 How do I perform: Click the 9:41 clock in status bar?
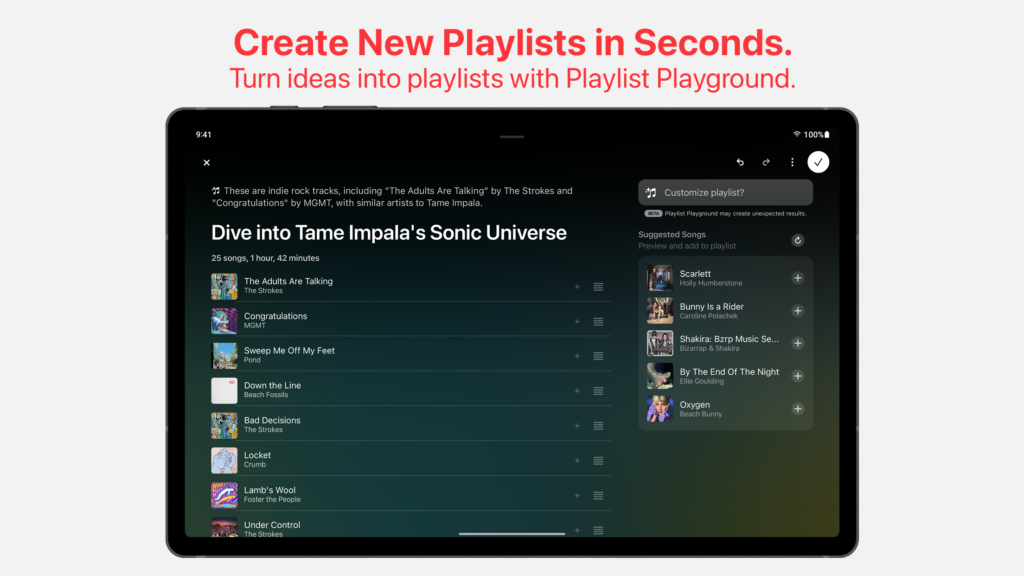[x=203, y=135]
